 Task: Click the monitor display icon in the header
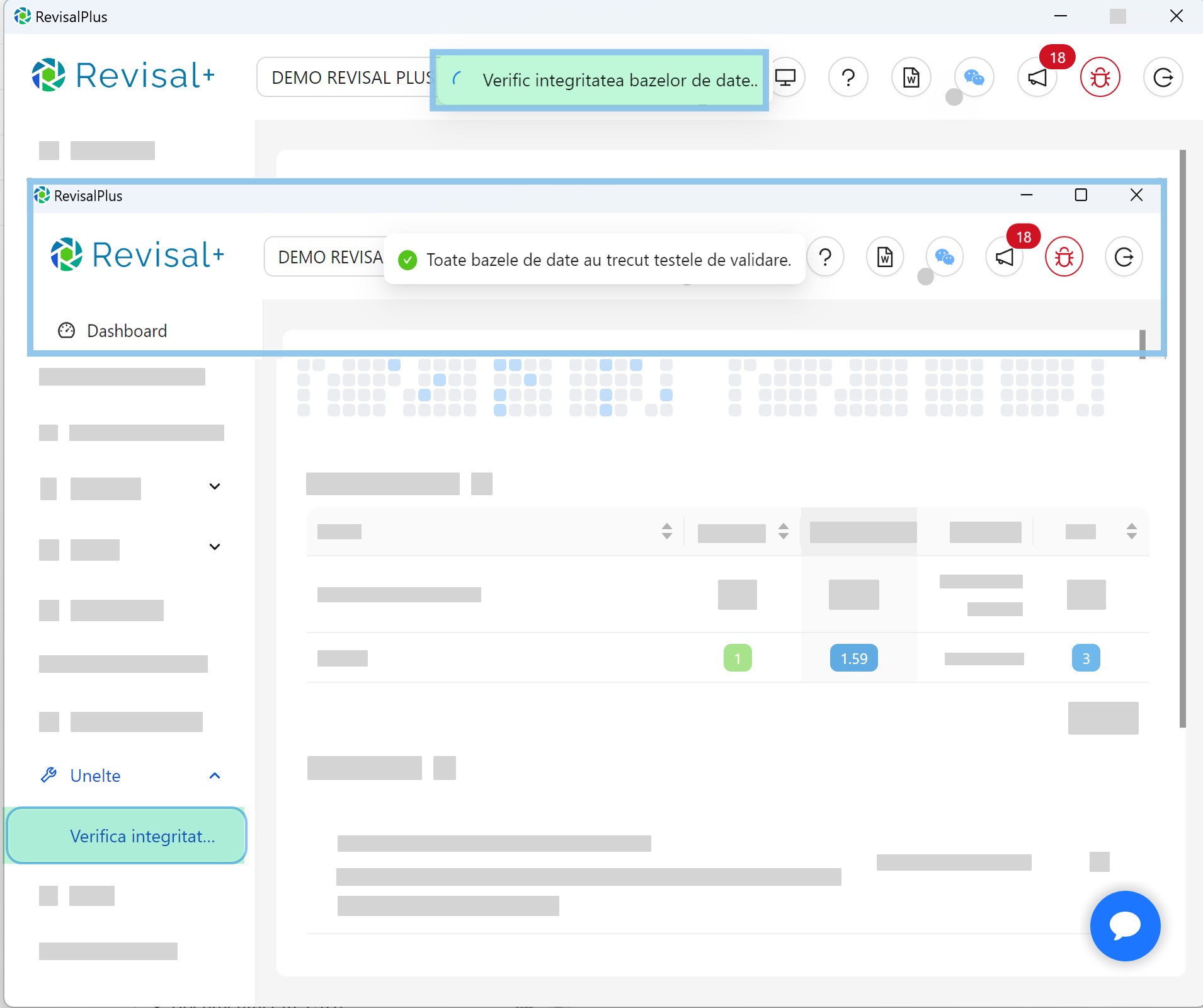(x=786, y=77)
